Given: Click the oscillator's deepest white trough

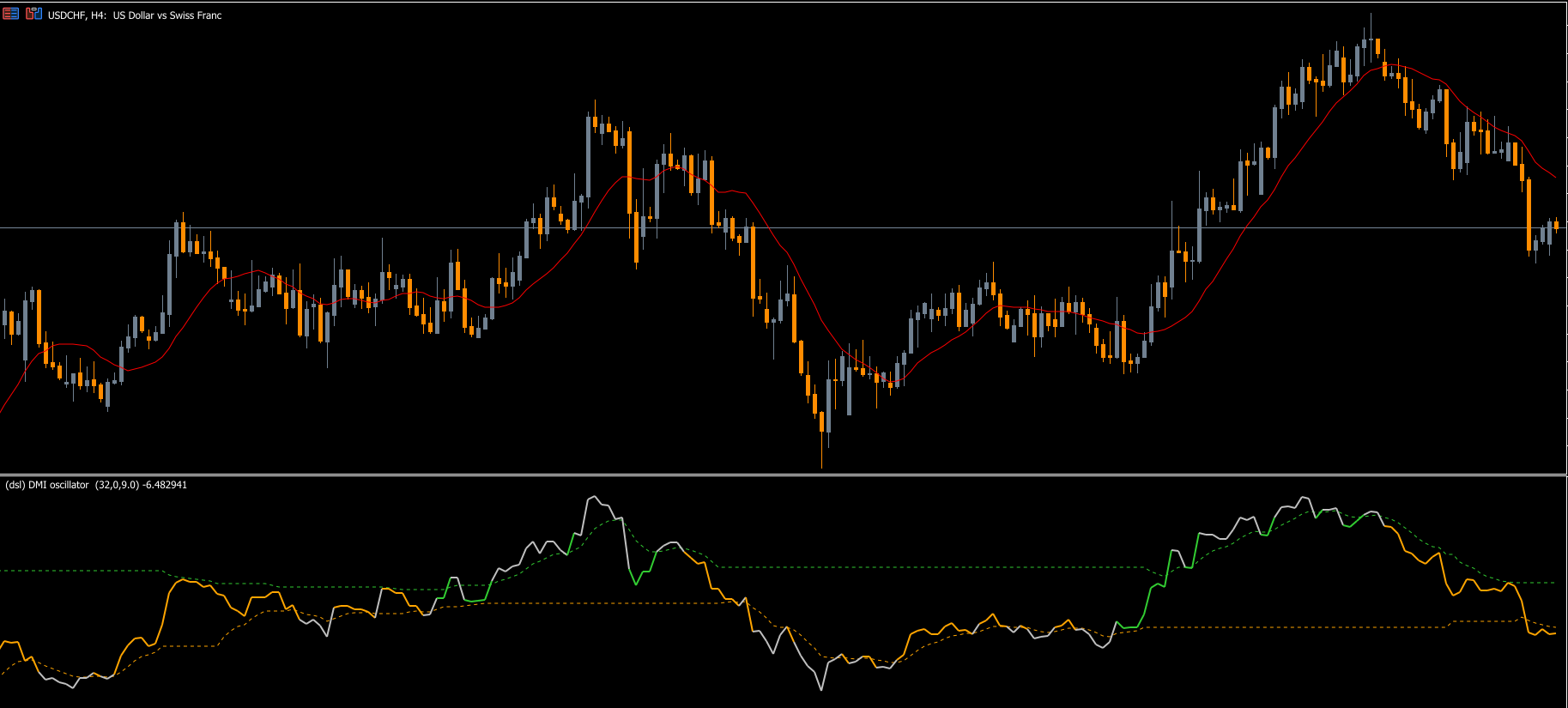Looking at the screenshot, I should (x=821, y=688).
